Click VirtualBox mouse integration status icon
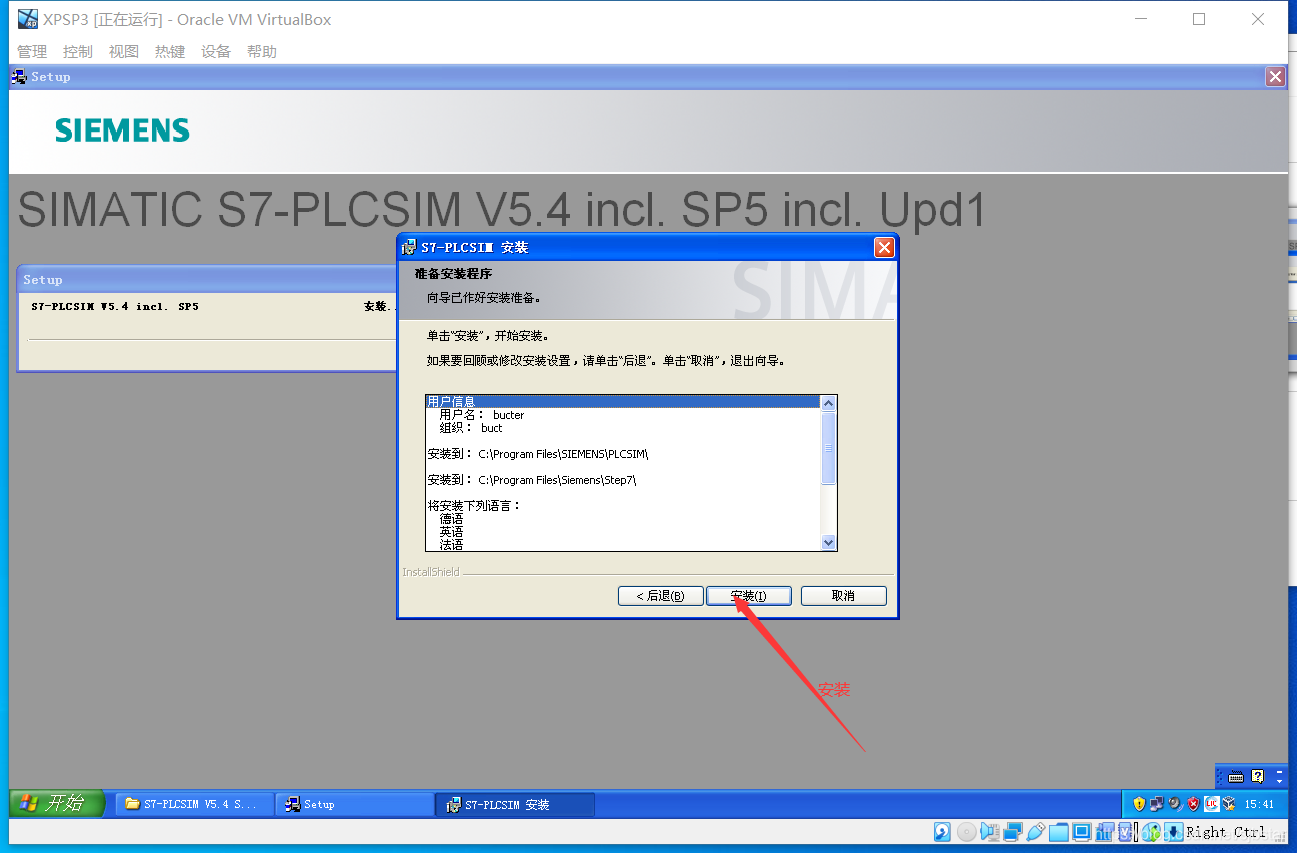Screen dimensions: 1297x853 (x=1151, y=832)
